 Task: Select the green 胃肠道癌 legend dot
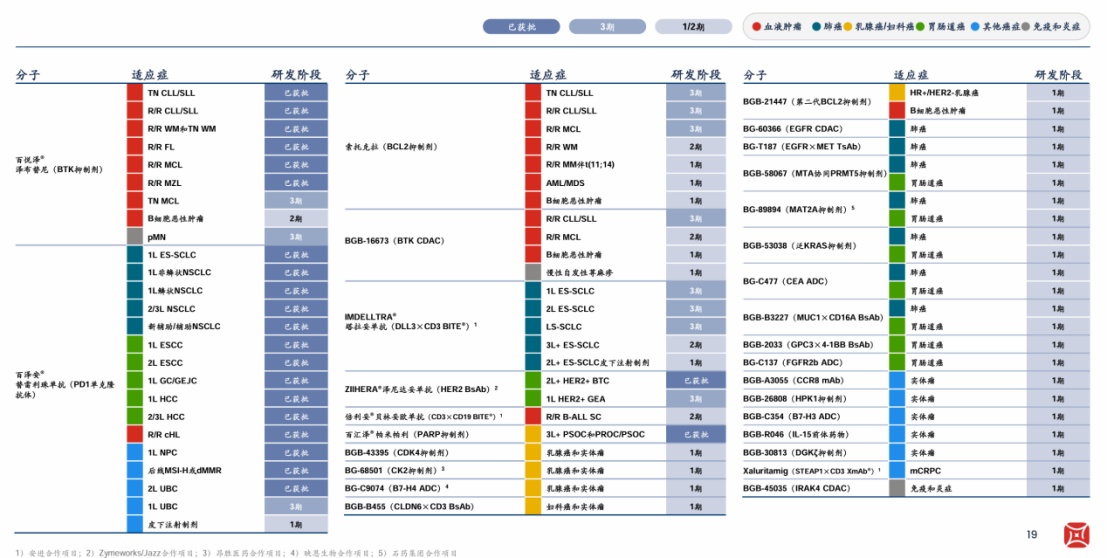pos(920,27)
